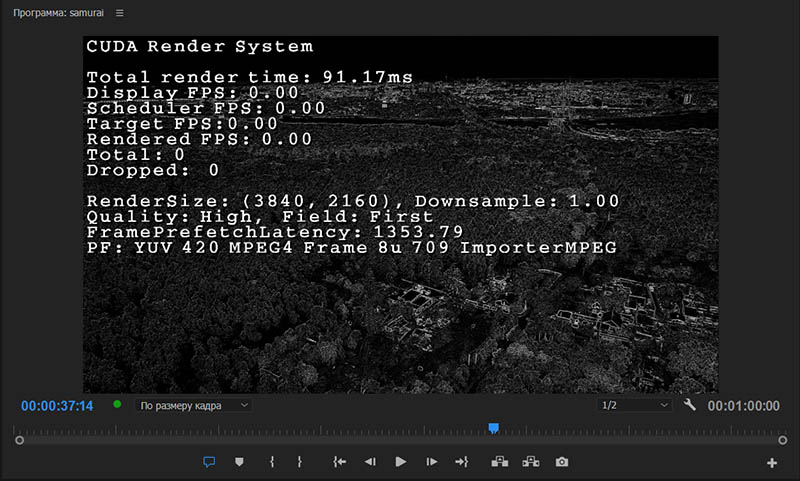Open playback resolution 1/2 dropdown
800x481 pixels.
(634, 405)
